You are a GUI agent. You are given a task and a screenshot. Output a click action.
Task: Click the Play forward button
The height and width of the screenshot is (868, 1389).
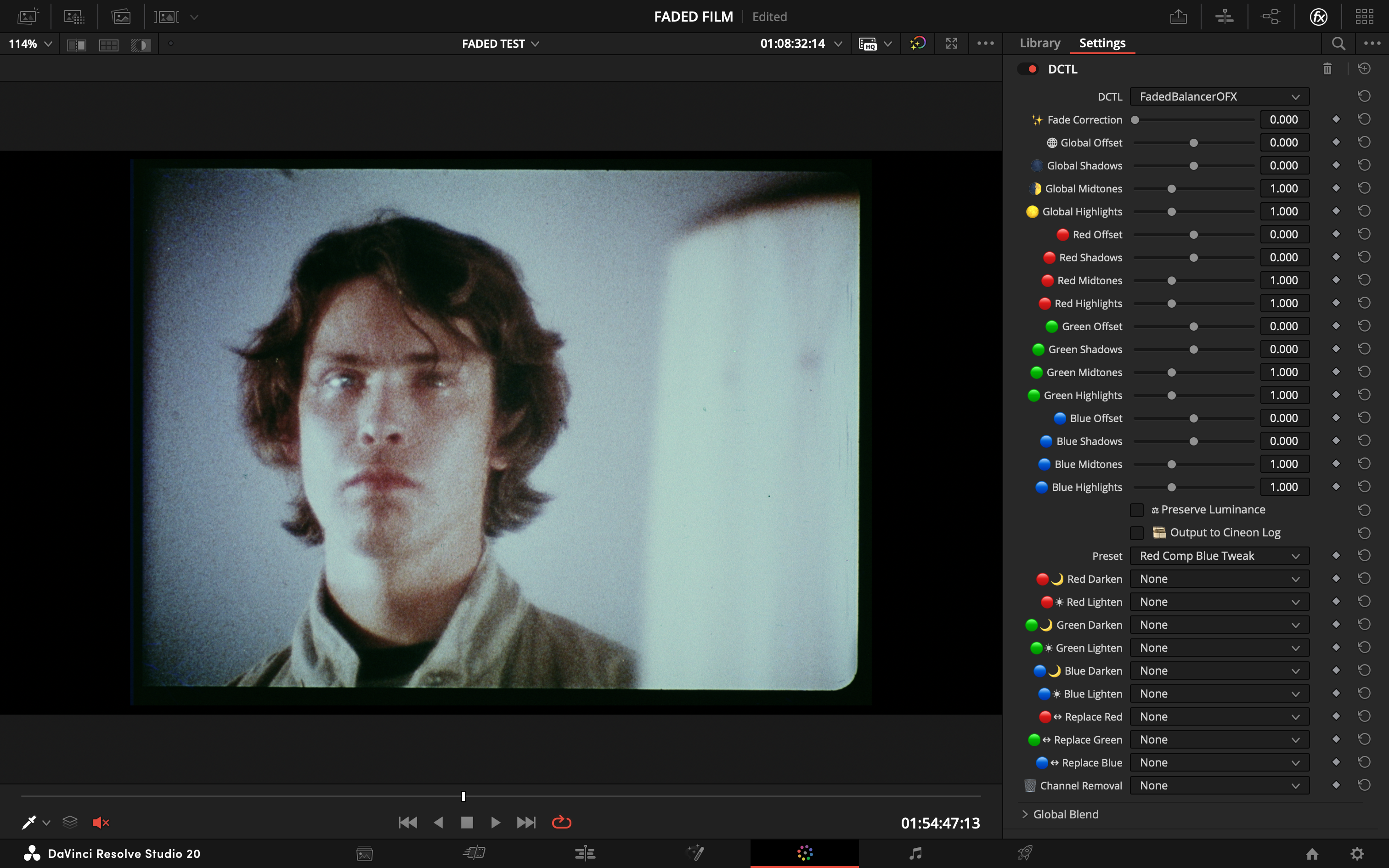(495, 823)
